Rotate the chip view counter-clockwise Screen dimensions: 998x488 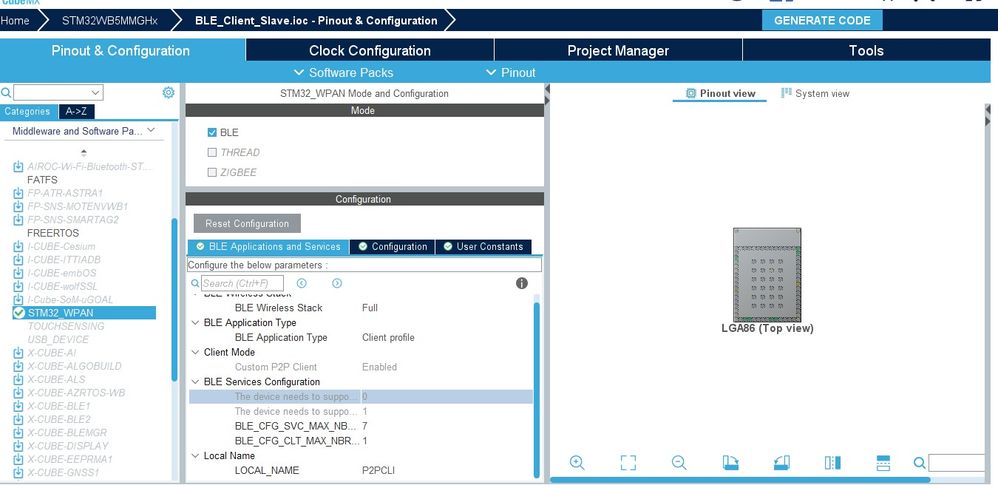click(x=782, y=463)
